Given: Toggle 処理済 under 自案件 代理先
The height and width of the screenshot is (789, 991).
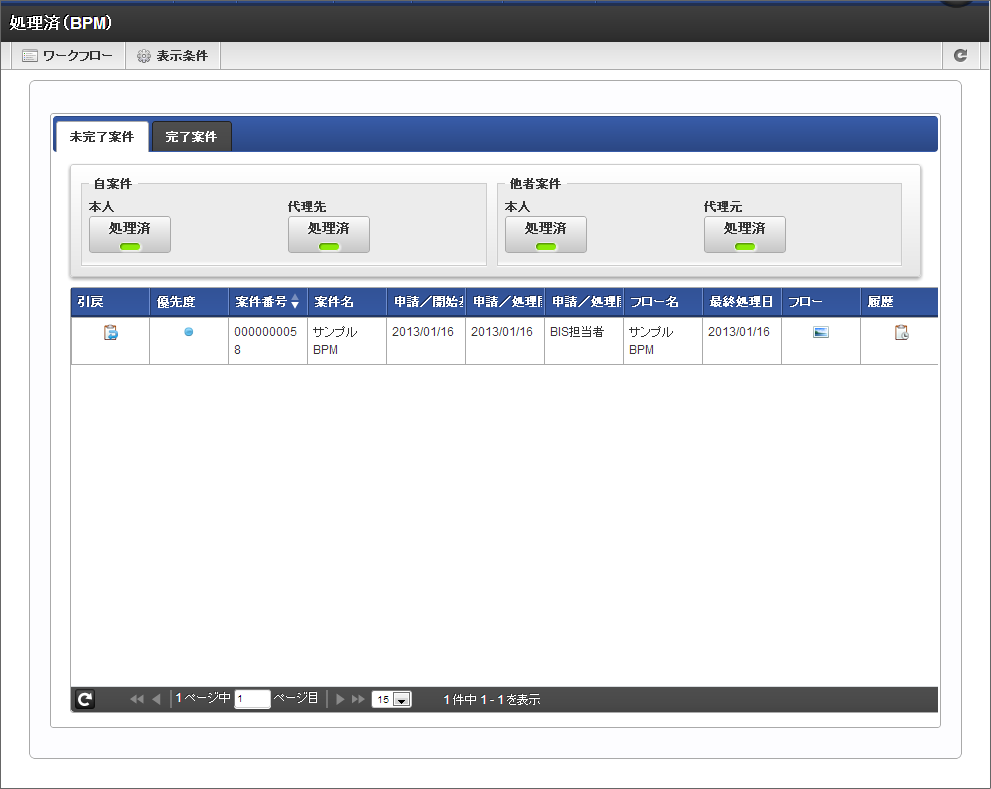Looking at the screenshot, I should click(x=329, y=234).
